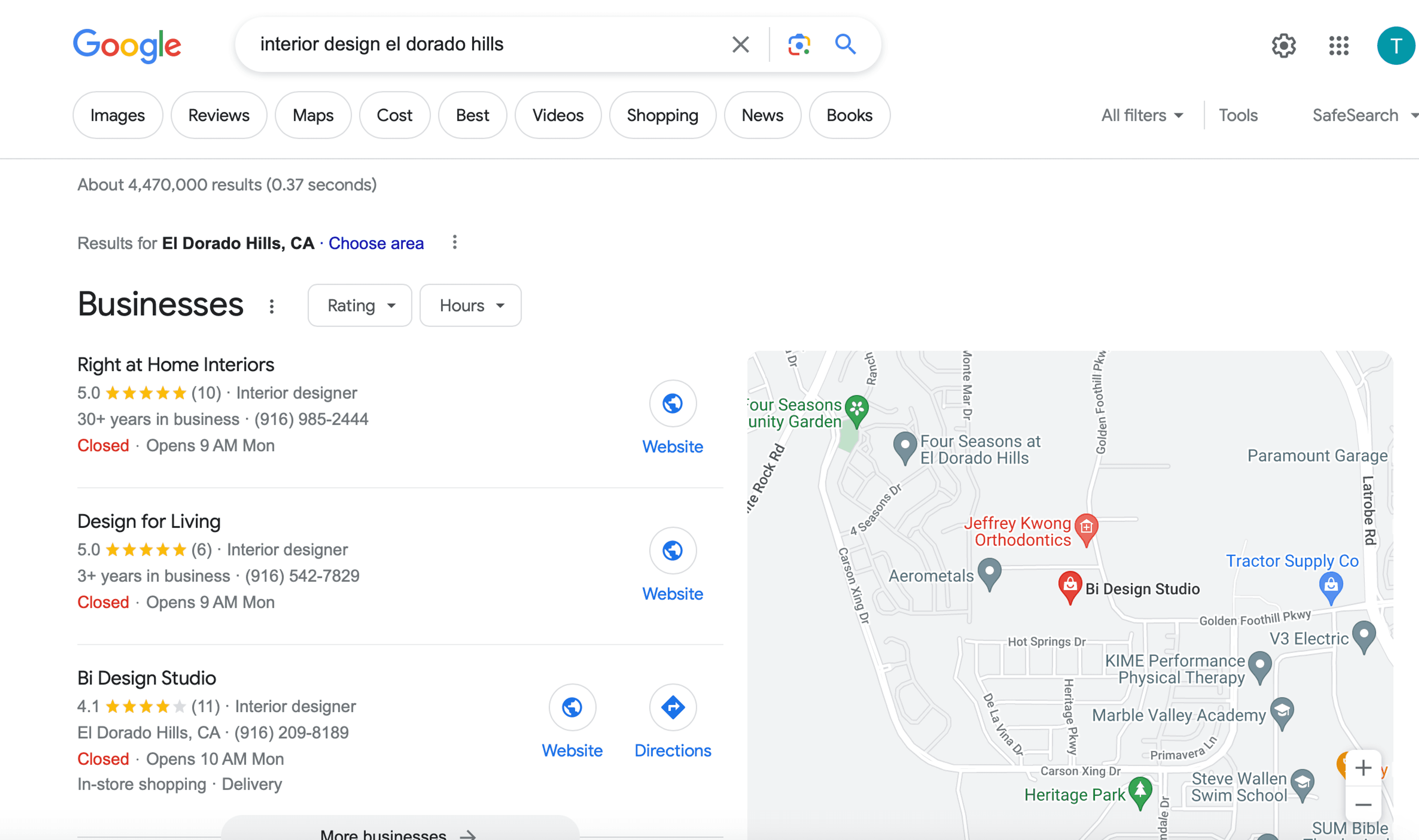Open the Design for Living listing

pos(149,521)
